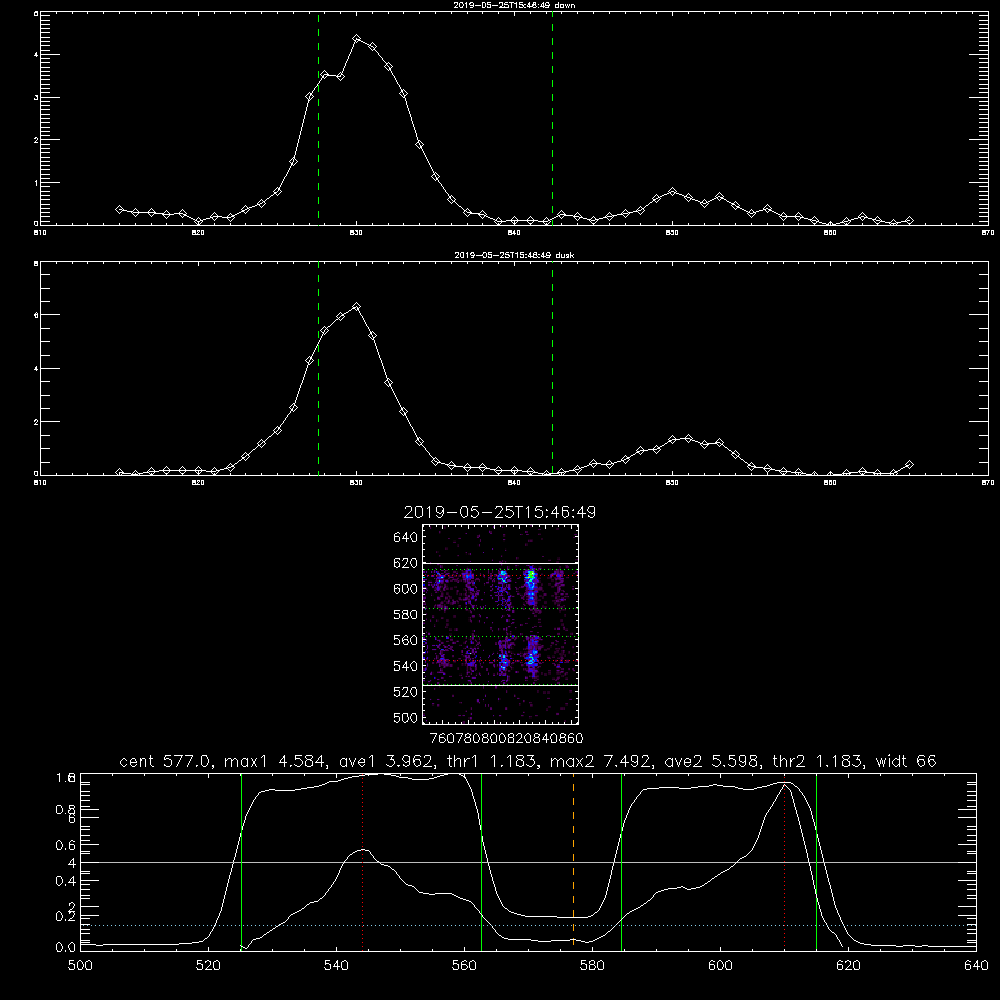Click the bottom plot x-axis label 580
This screenshot has width=1000, height=1000.
[592, 966]
